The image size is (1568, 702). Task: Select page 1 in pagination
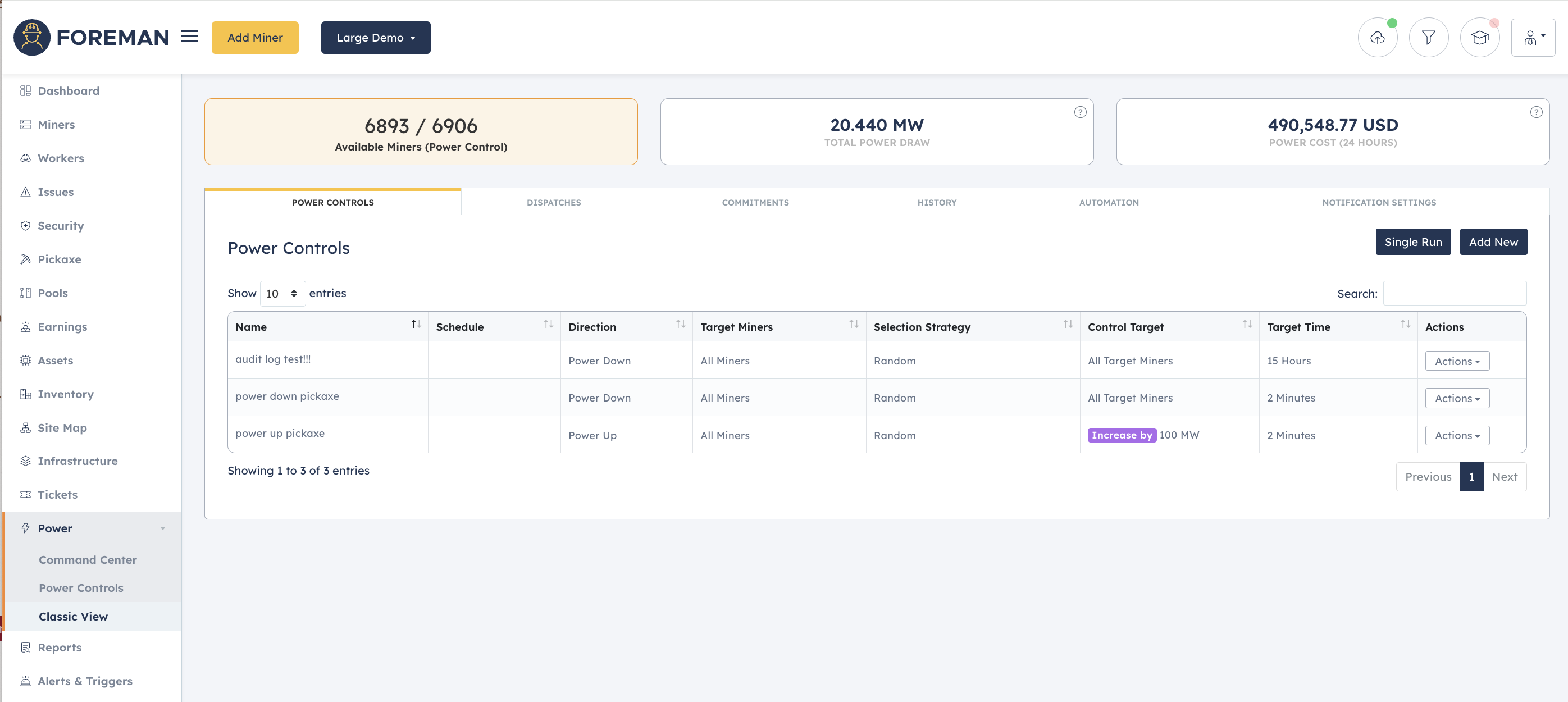point(1471,477)
